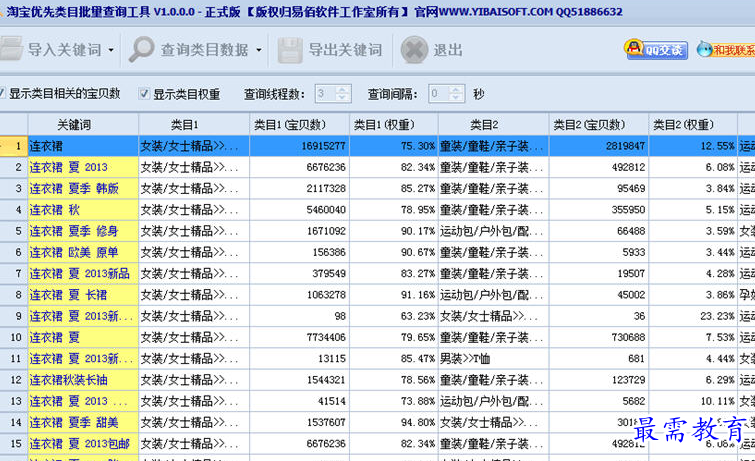Screen dimensions: 755x461
Task: Select keyword 连衣裙 夏 2013新品
Action: tap(83, 274)
